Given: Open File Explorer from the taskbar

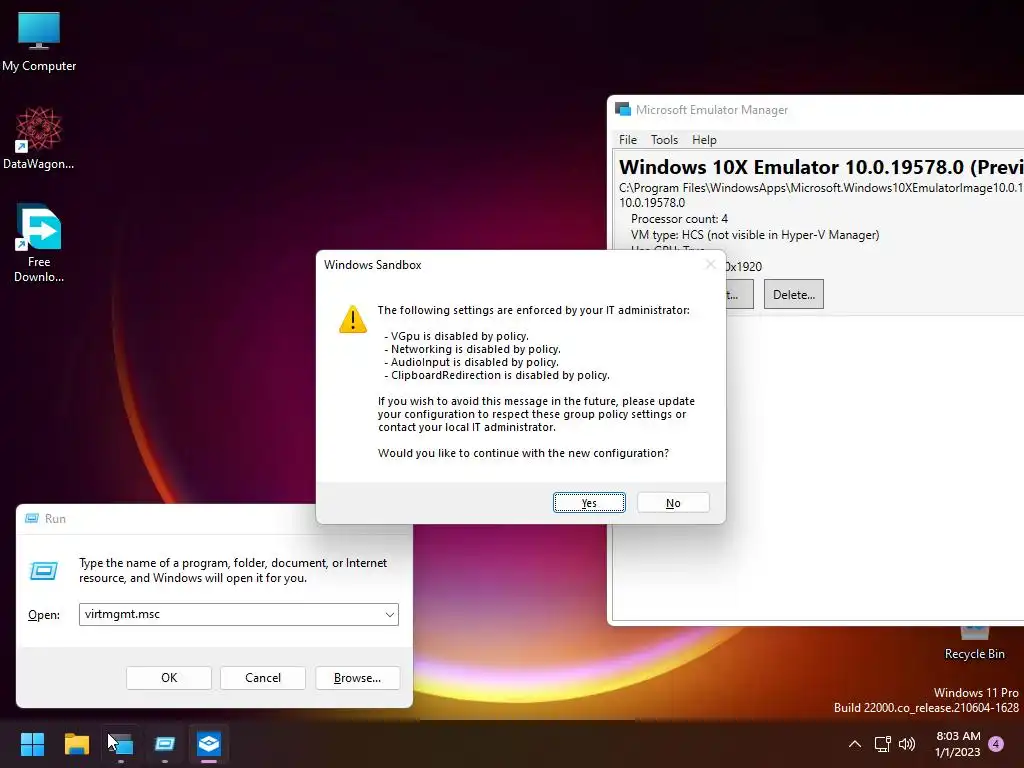Looking at the screenshot, I should (x=76, y=744).
